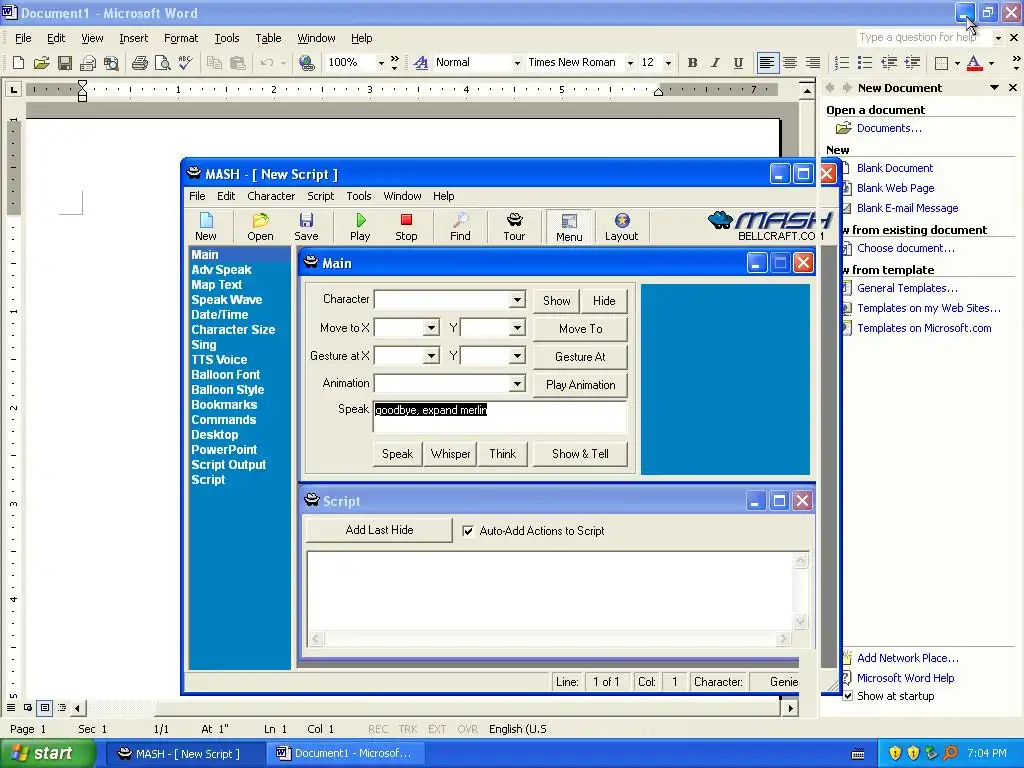Click first-line indent marker on Word ruler

82,84
